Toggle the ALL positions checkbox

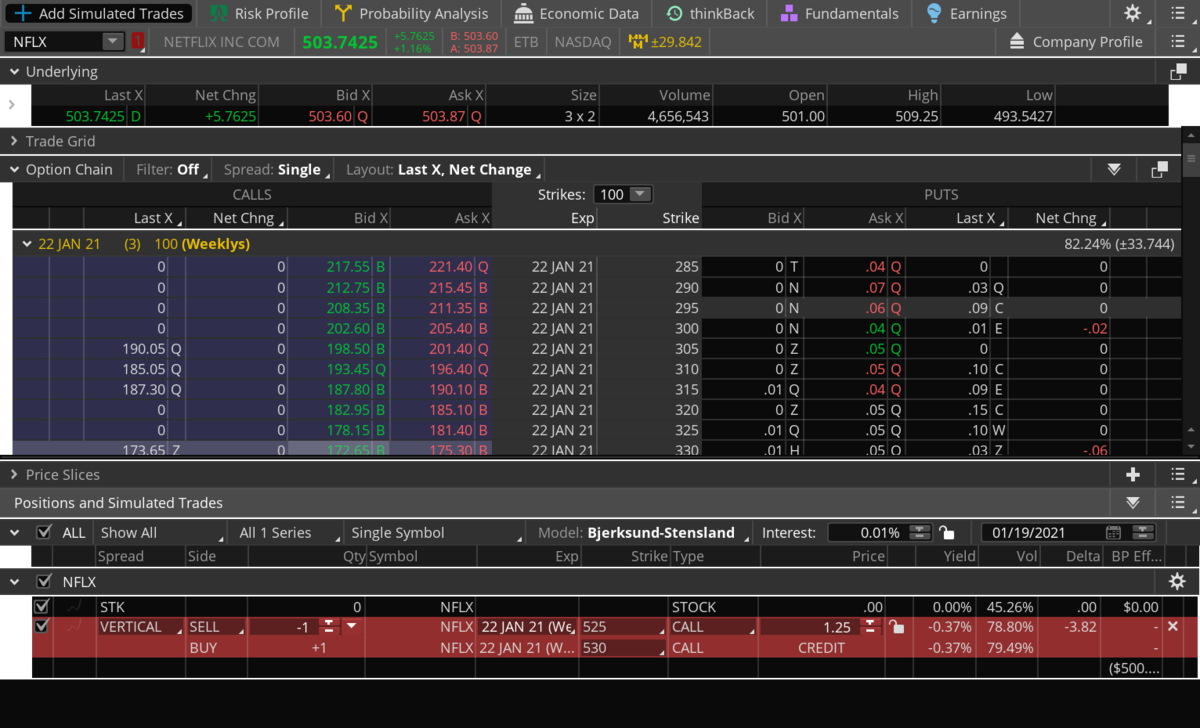coord(43,532)
